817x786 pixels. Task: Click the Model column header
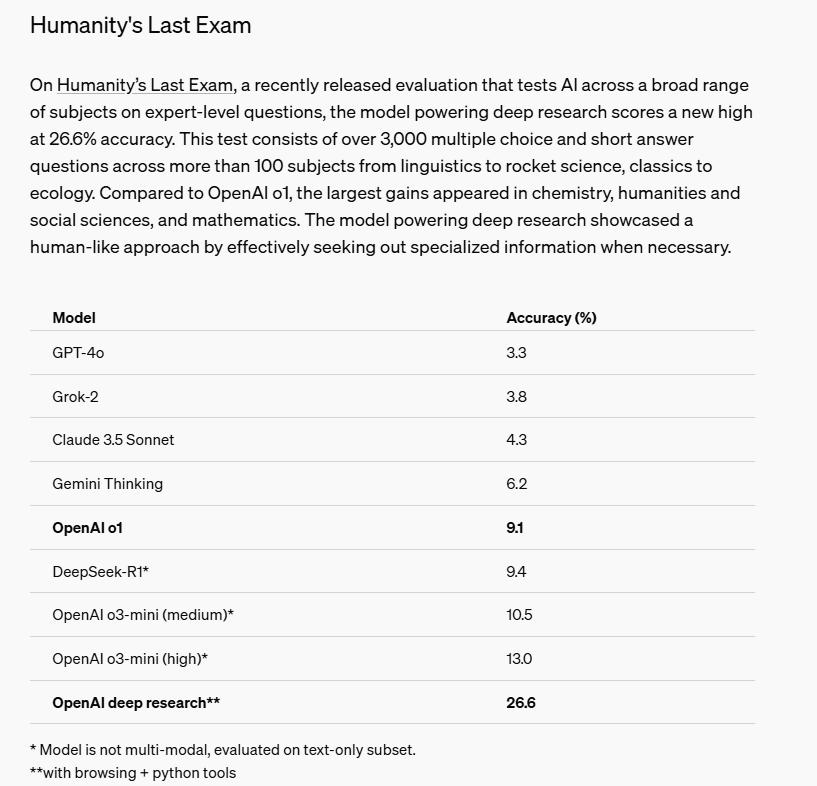point(74,318)
